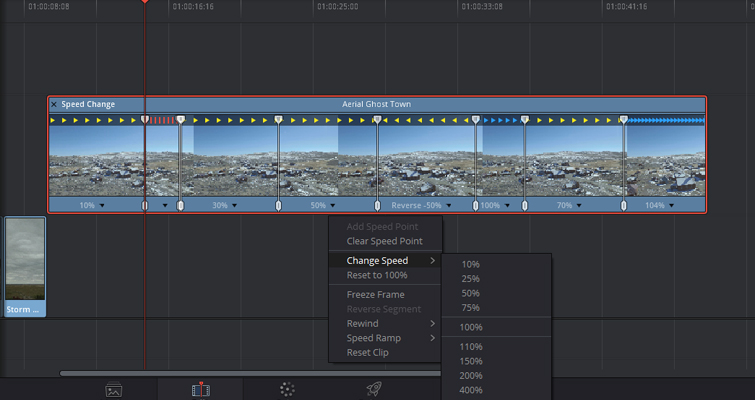Select the Storm clip thumbnail
755x400 pixels.
25,265
